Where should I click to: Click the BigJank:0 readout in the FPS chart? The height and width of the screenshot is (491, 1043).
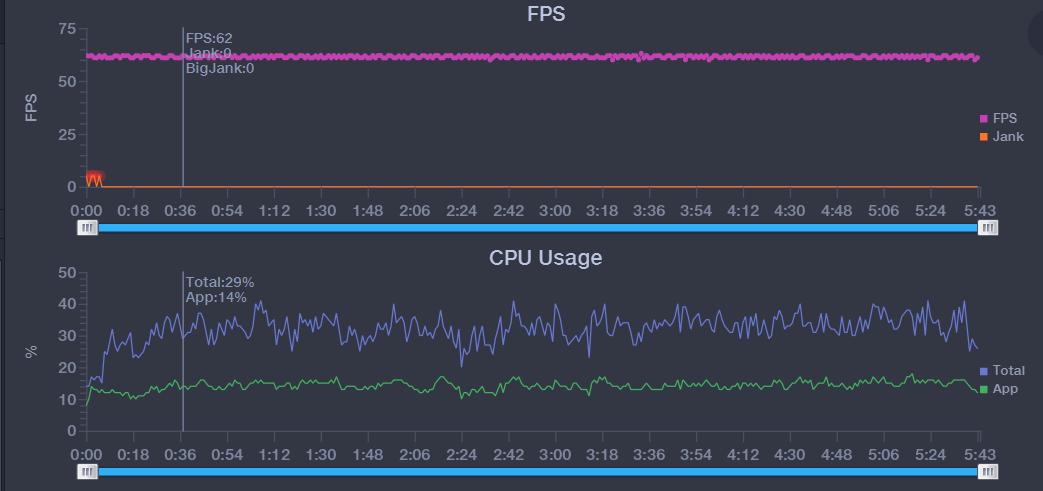[219, 68]
